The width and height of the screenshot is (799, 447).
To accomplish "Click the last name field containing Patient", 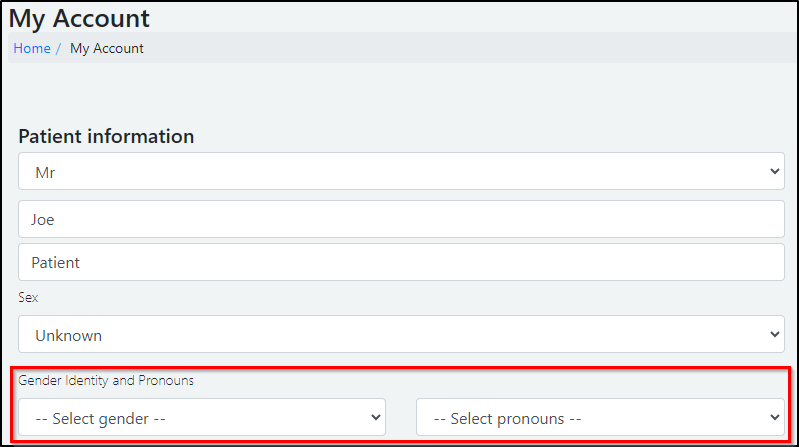I will click(400, 263).
